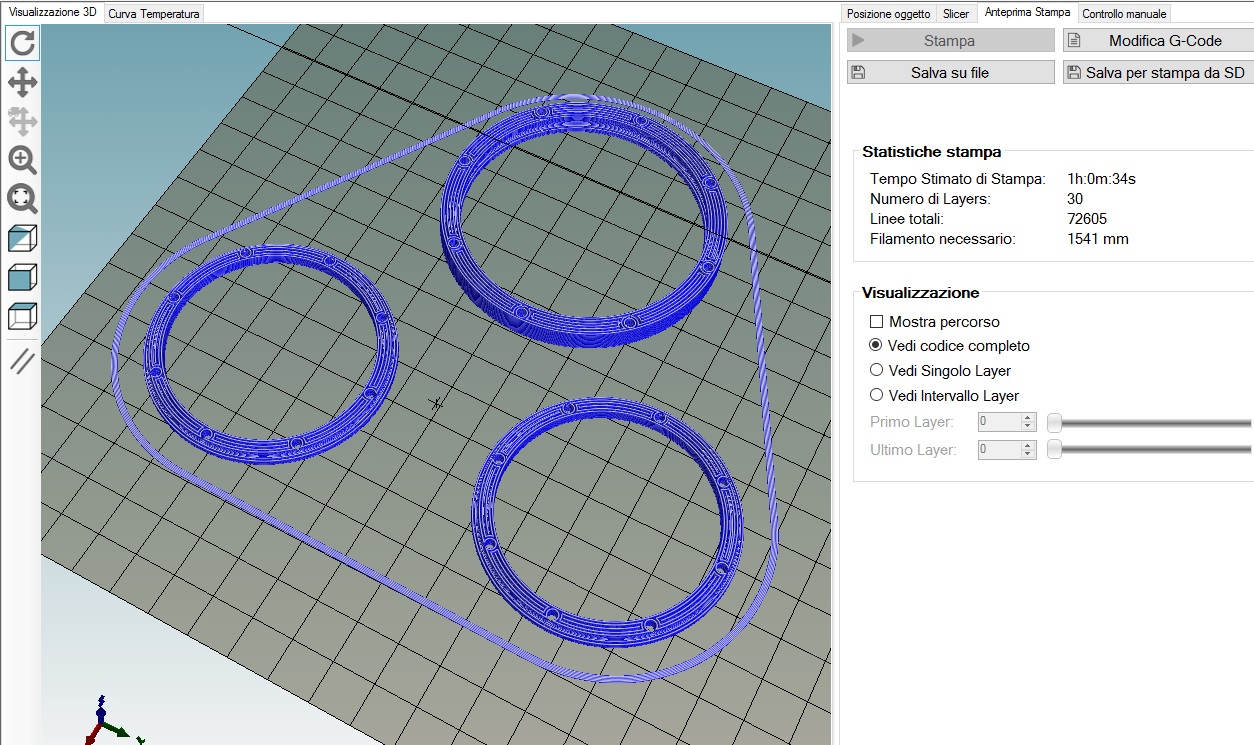Activate the Zoom magnifier tool
Viewport: 1254px width, 745px height.
click(22, 160)
